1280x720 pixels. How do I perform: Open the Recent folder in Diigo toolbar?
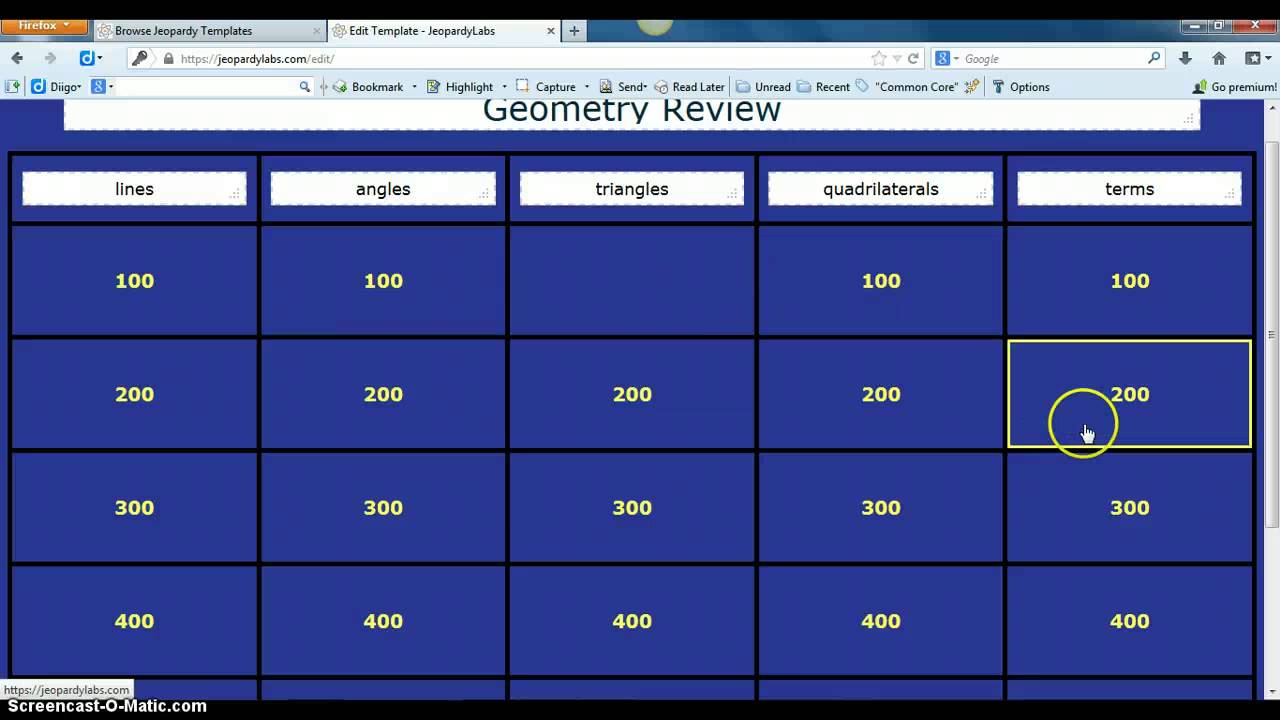tap(823, 87)
